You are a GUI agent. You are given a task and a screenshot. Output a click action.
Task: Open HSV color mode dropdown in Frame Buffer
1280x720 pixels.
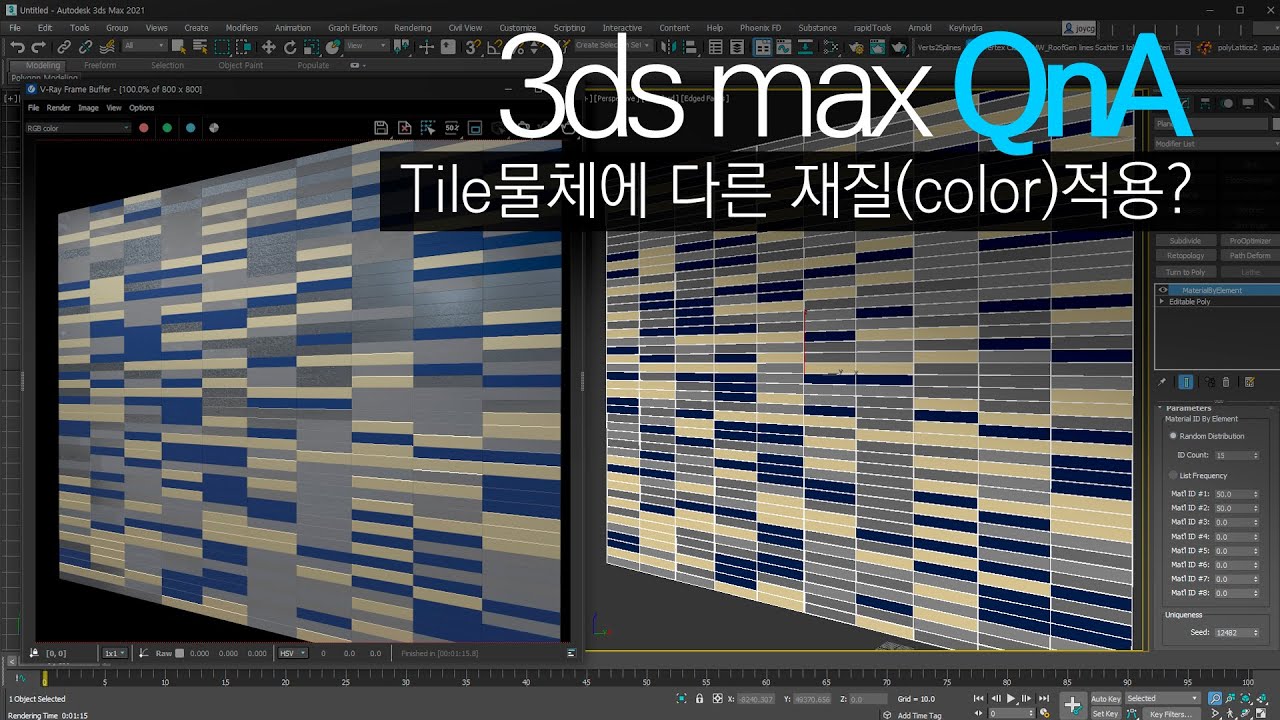pos(293,653)
